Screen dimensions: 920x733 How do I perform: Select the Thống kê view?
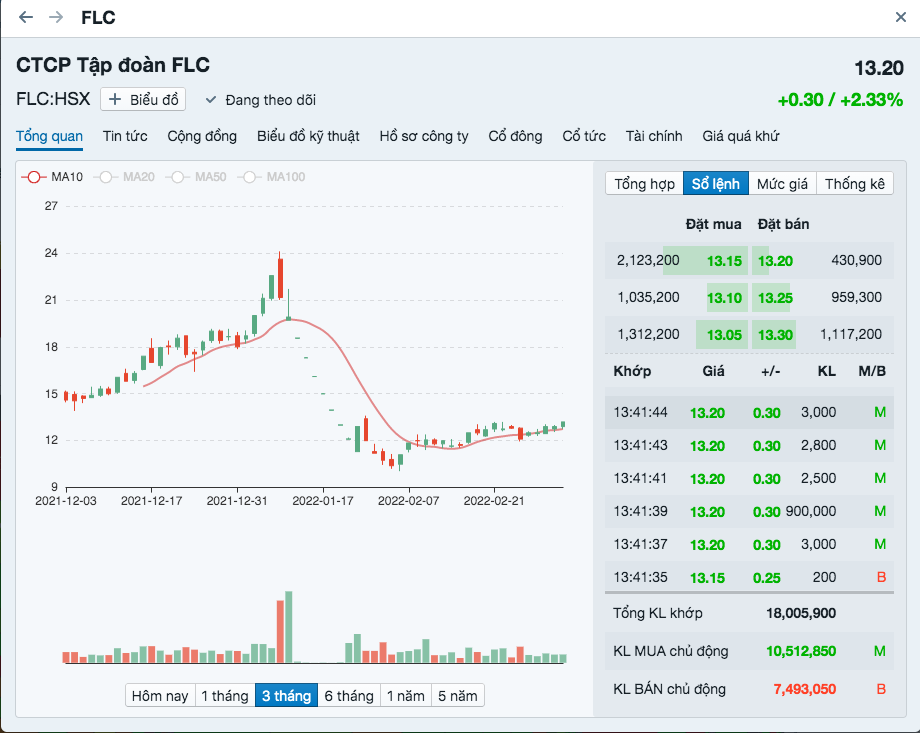(x=855, y=184)
